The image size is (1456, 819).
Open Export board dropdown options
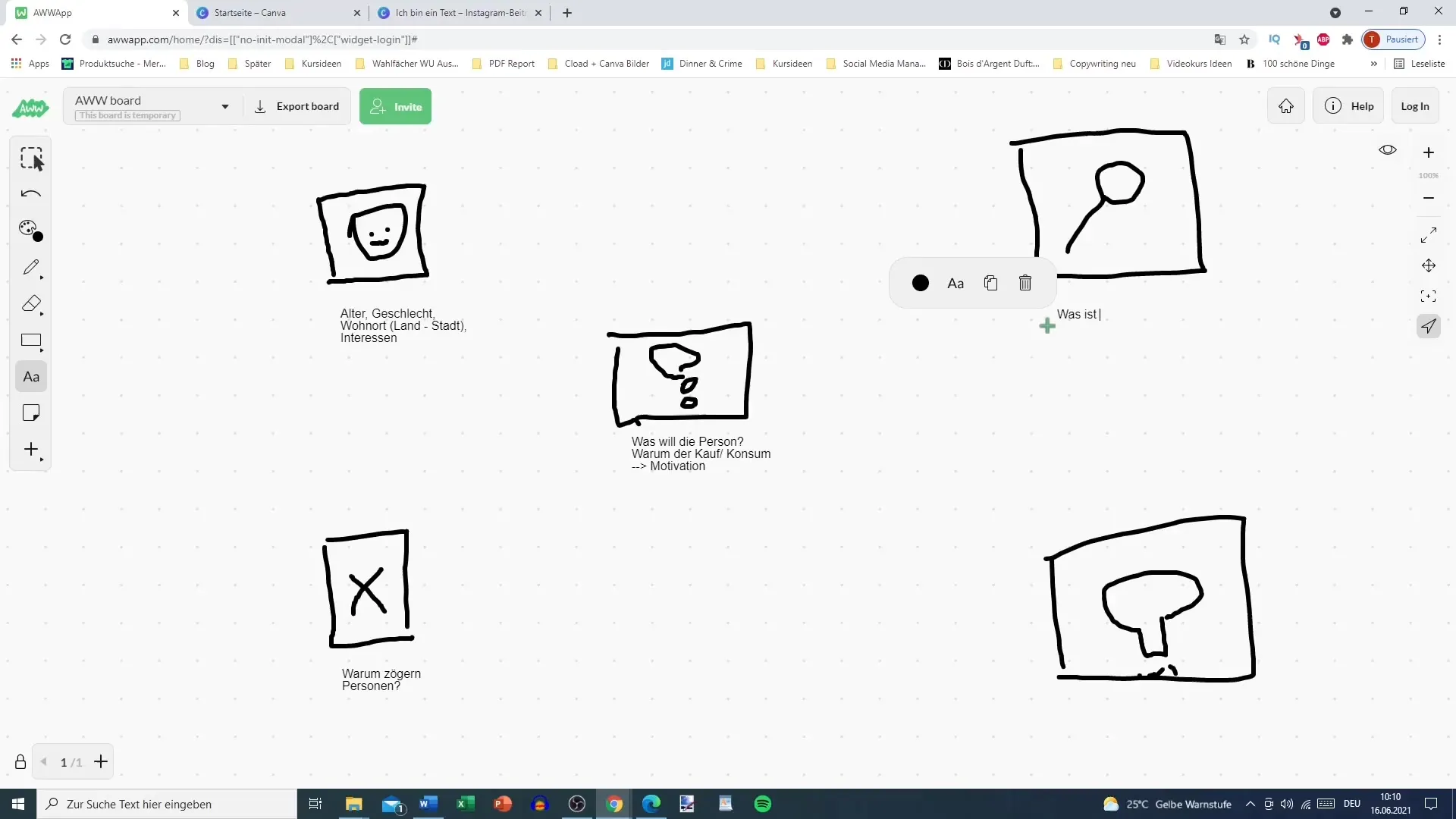[296, 106]
